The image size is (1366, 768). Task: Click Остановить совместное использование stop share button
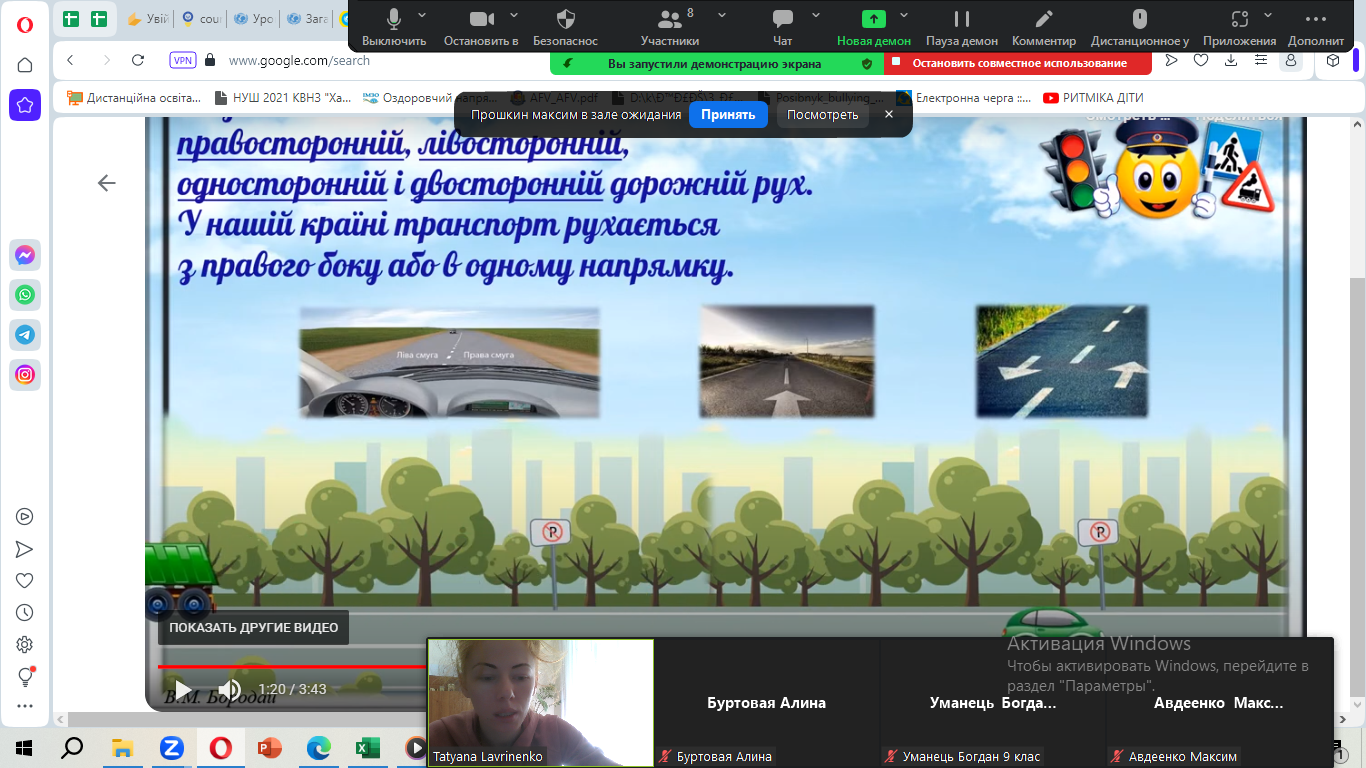(1017, 63)
